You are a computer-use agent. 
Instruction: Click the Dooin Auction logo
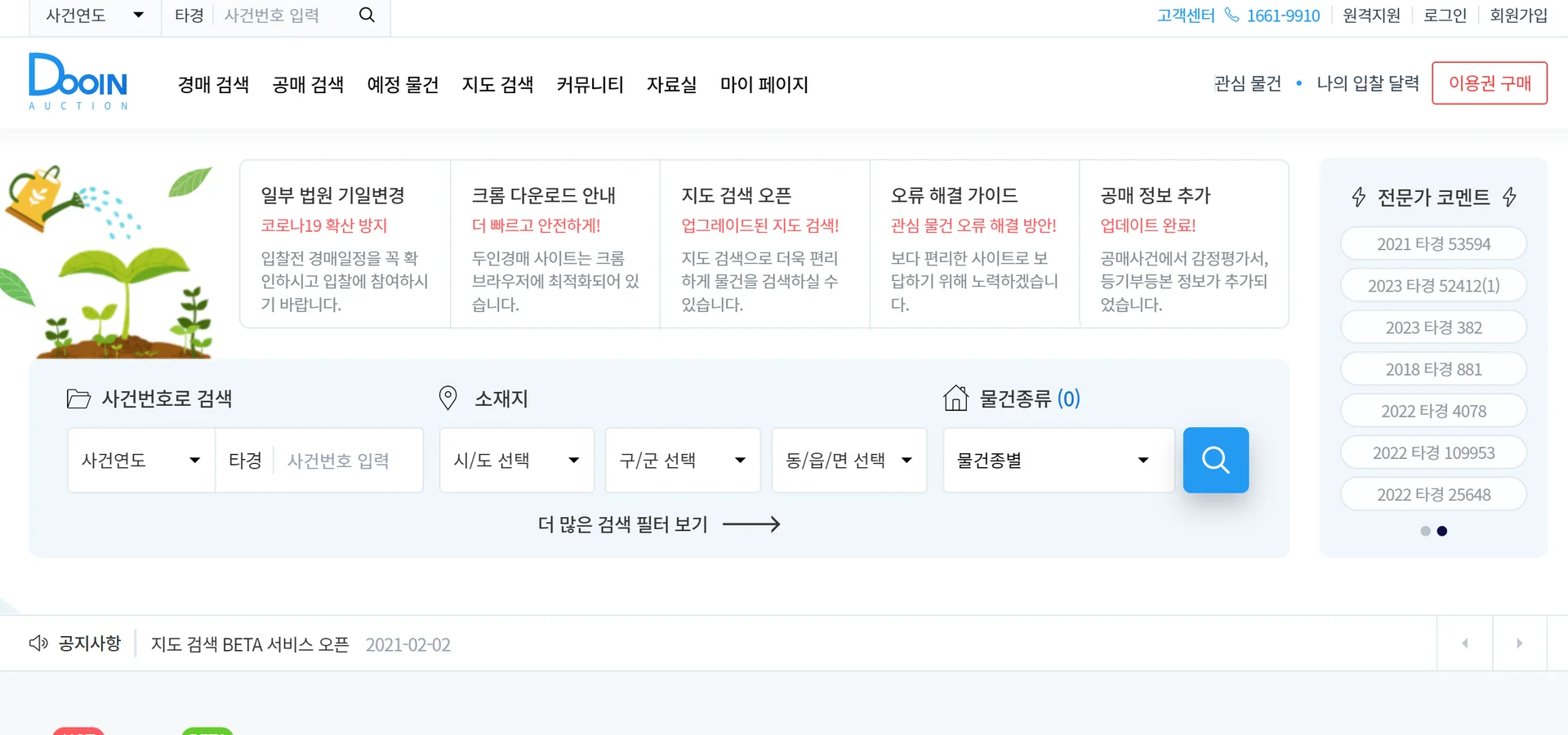click(x=78, y=82)
